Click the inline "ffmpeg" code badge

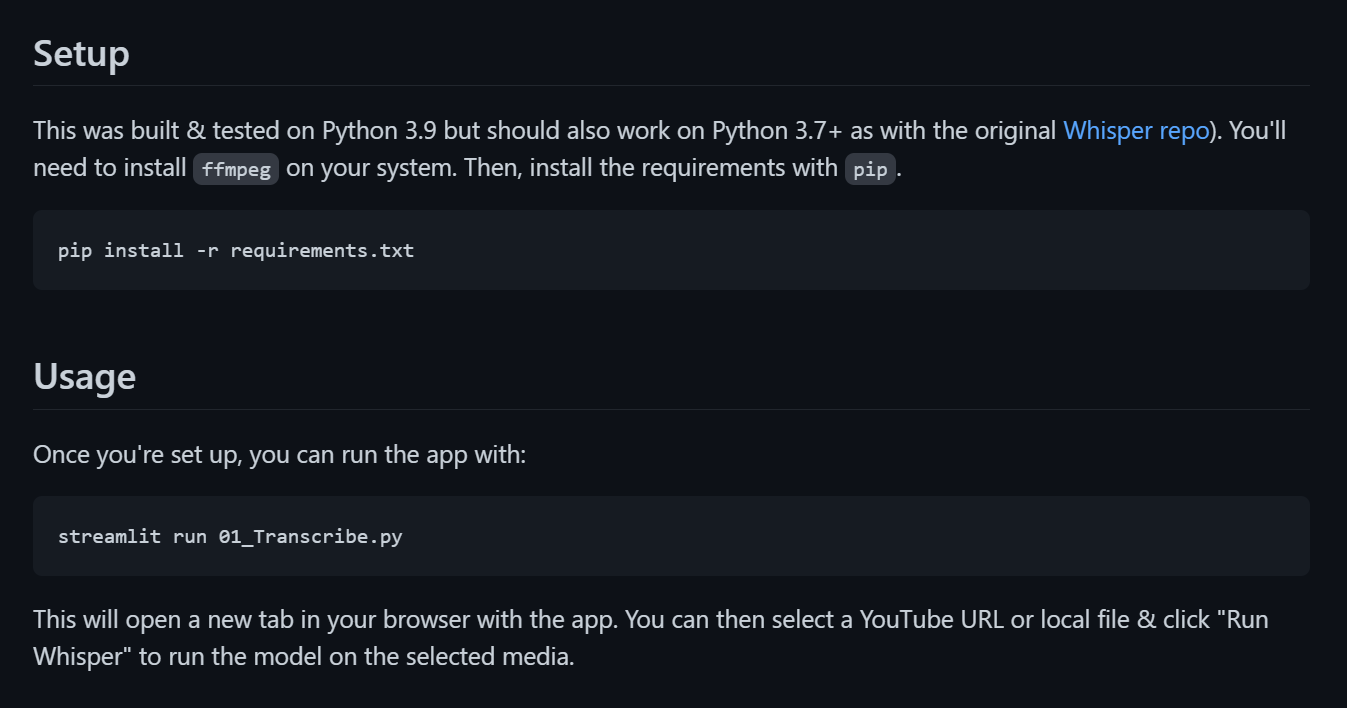[x=236, y=169]
